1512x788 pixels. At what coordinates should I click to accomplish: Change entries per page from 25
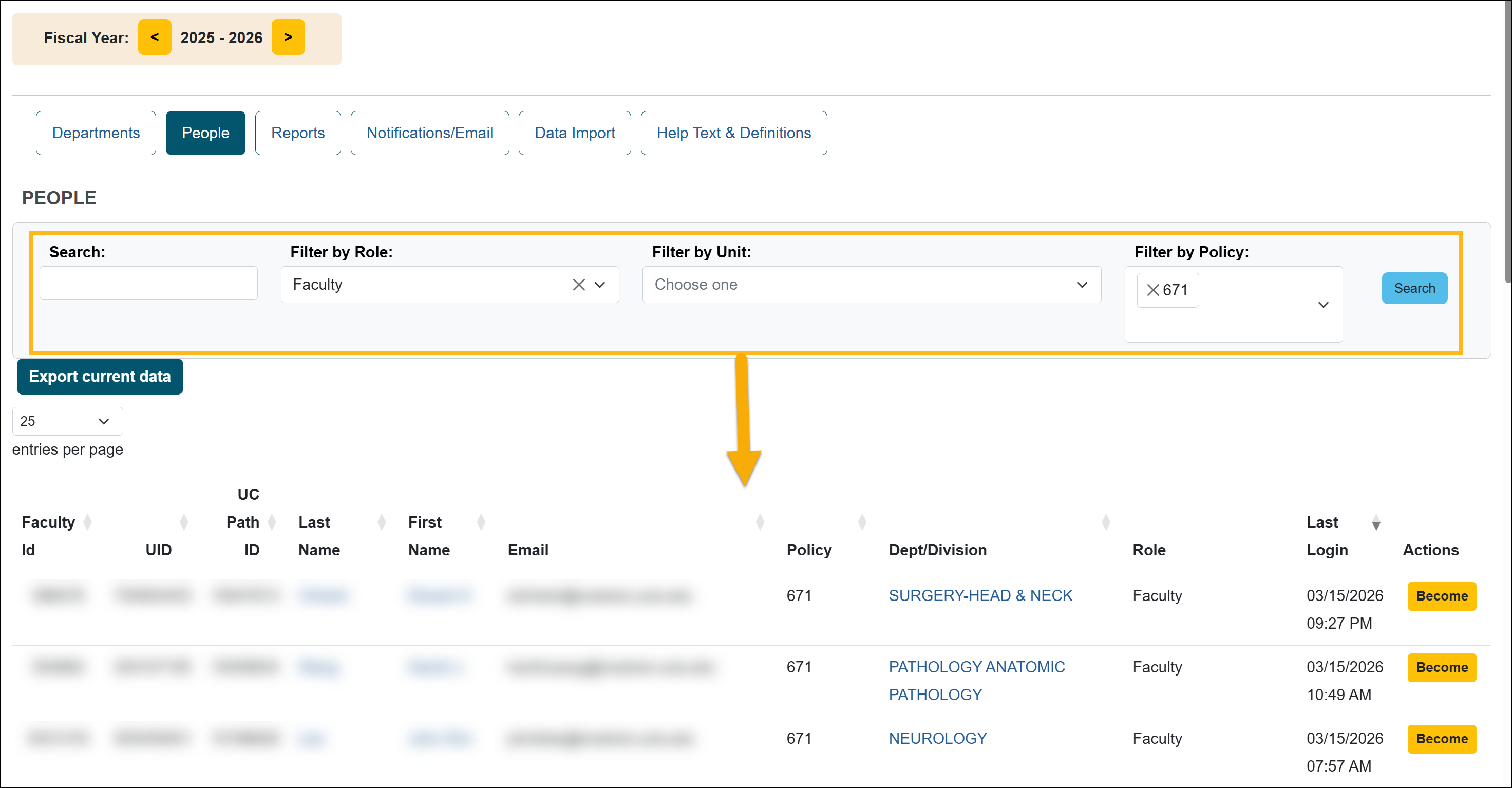[67, 421]
